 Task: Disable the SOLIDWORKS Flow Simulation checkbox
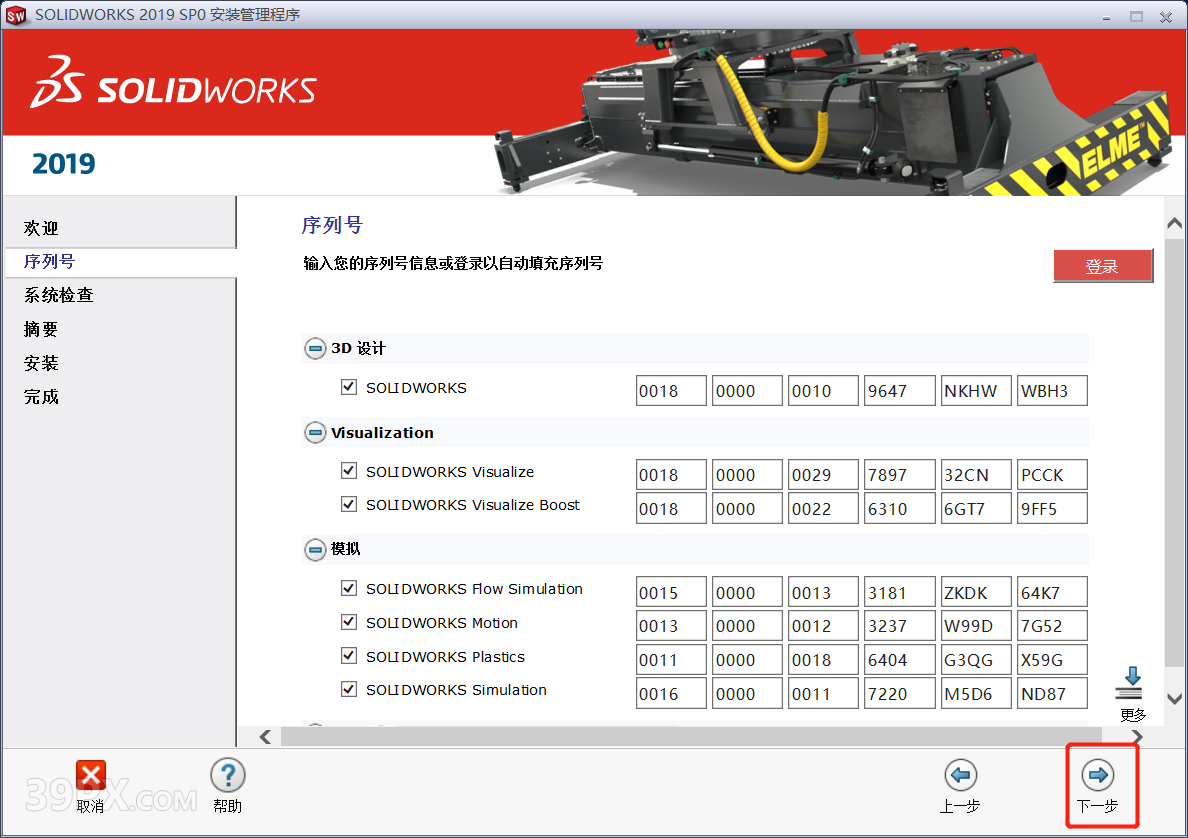point(349,589)
